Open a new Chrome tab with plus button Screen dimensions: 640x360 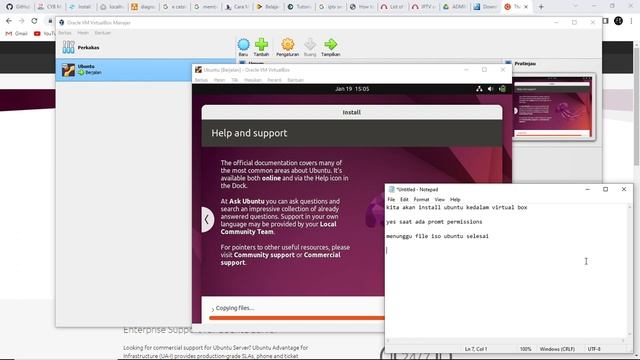point(541,7)
